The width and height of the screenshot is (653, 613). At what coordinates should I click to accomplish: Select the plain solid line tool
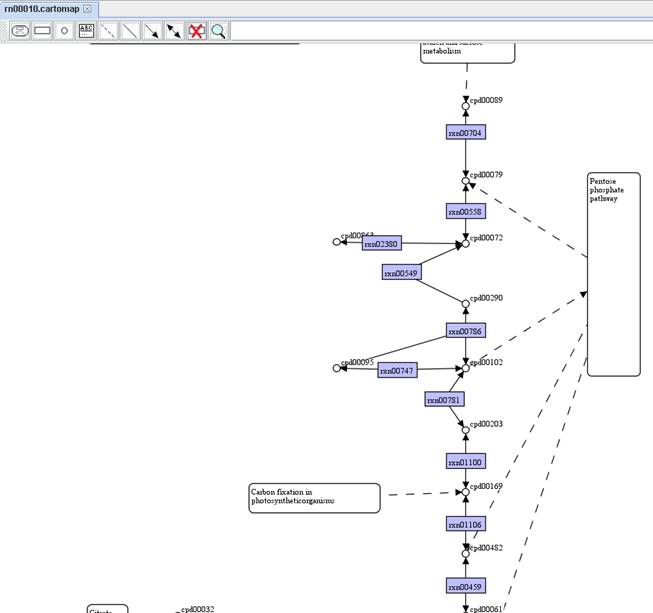tap(130, 31)
